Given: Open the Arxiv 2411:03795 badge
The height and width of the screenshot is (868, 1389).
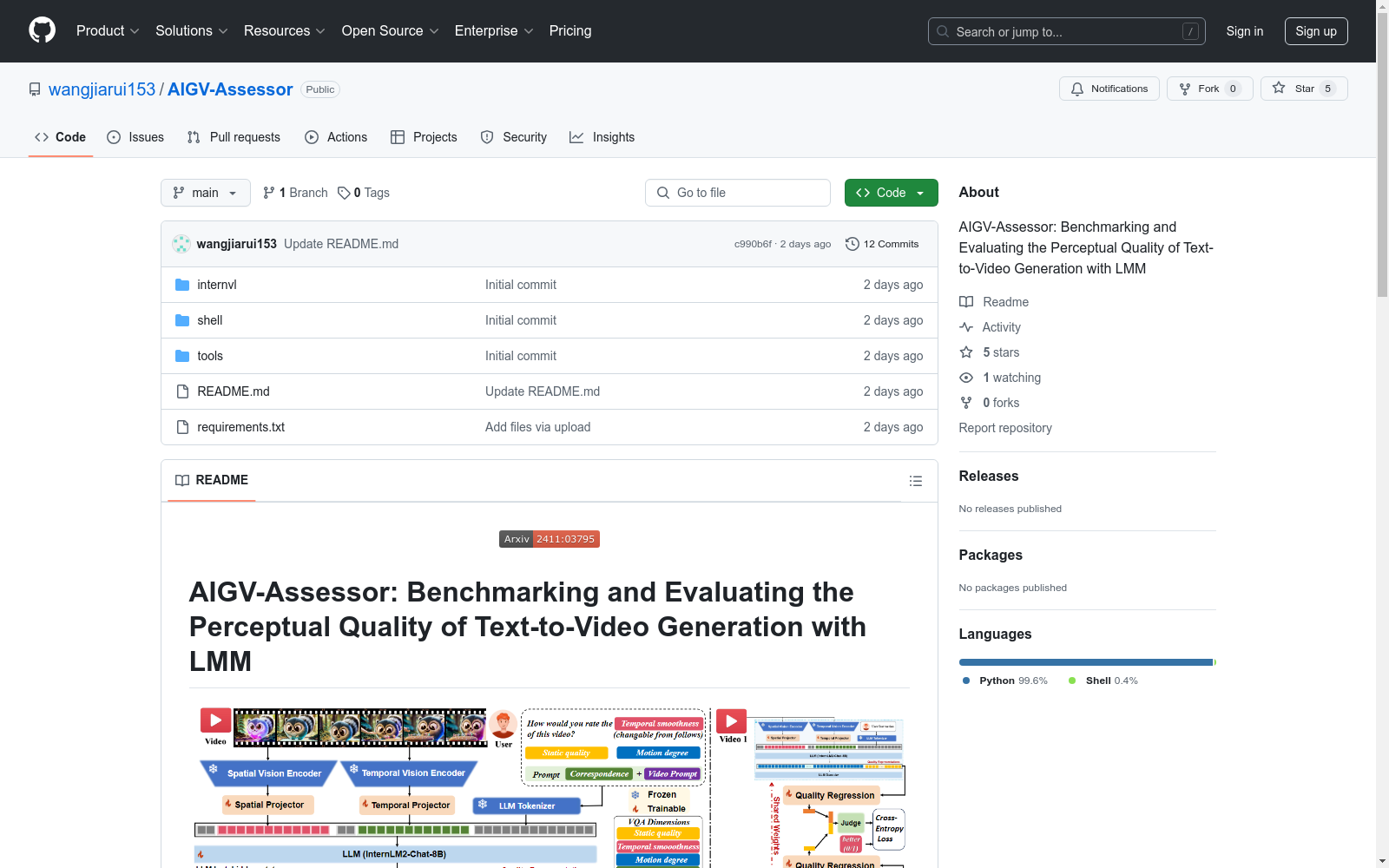Looking at the screenshot, I should click(550, 539).
